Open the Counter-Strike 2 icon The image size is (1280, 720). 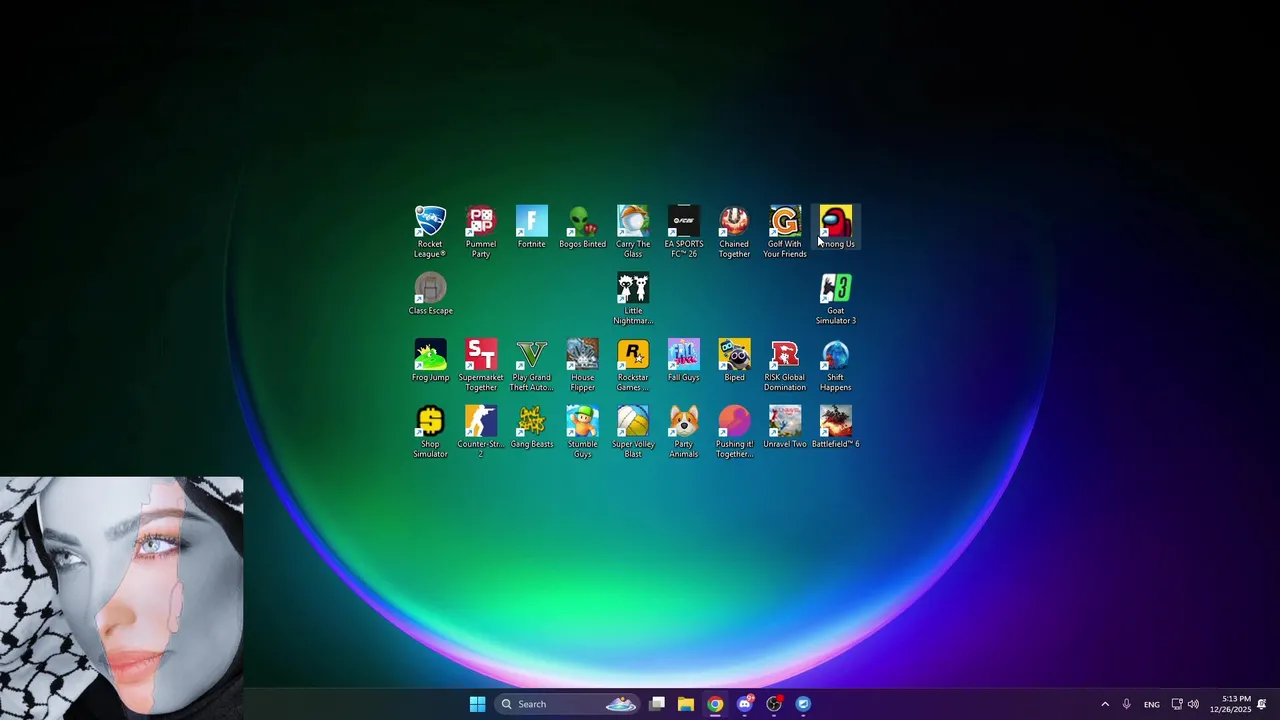[x=481, y=433]
